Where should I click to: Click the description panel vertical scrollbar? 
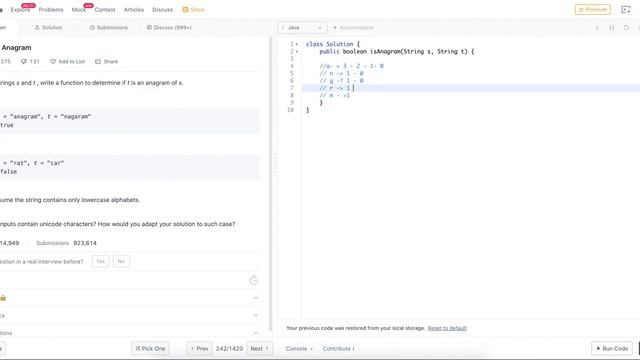[x=270, y=184]
